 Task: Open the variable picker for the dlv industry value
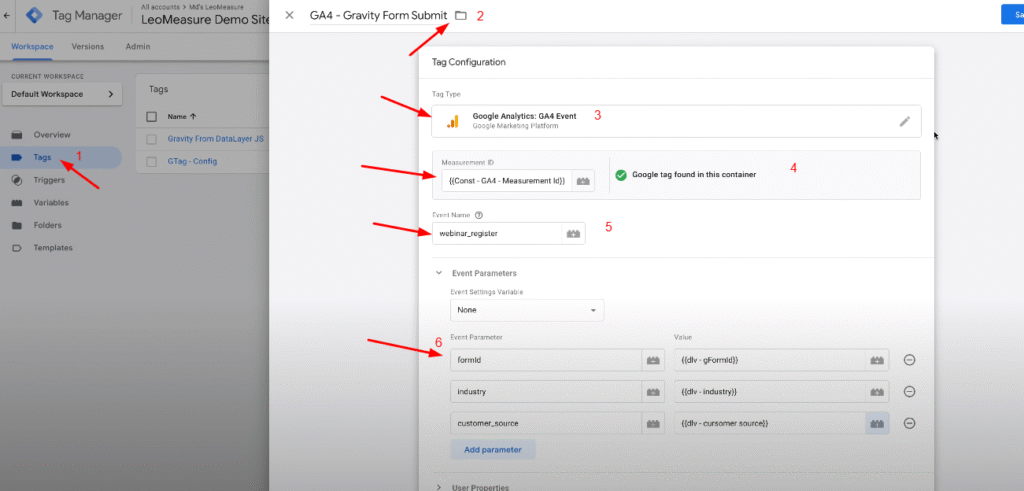(x=877, y=392)
